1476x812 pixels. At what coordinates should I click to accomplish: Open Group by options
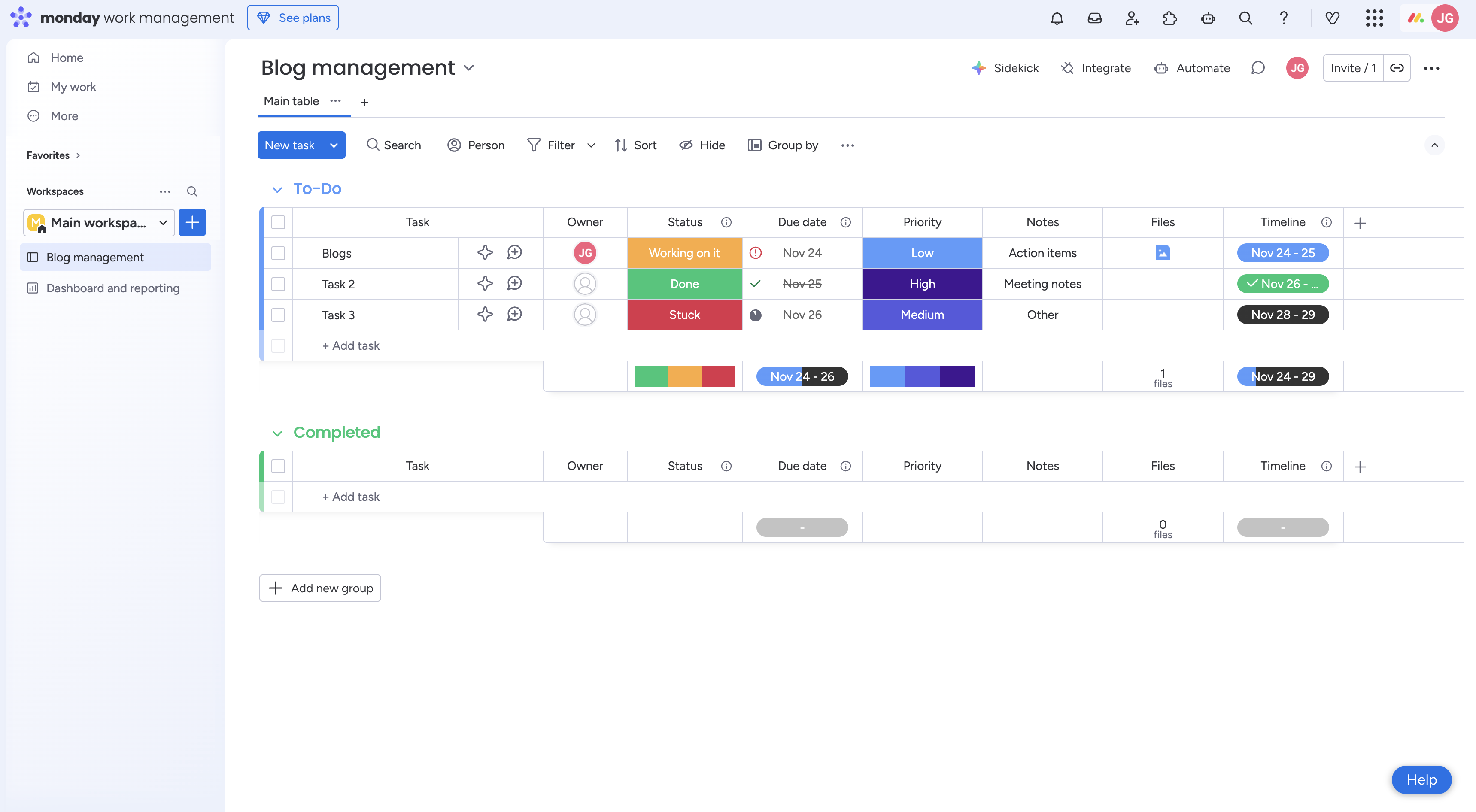tap(783, 145)
